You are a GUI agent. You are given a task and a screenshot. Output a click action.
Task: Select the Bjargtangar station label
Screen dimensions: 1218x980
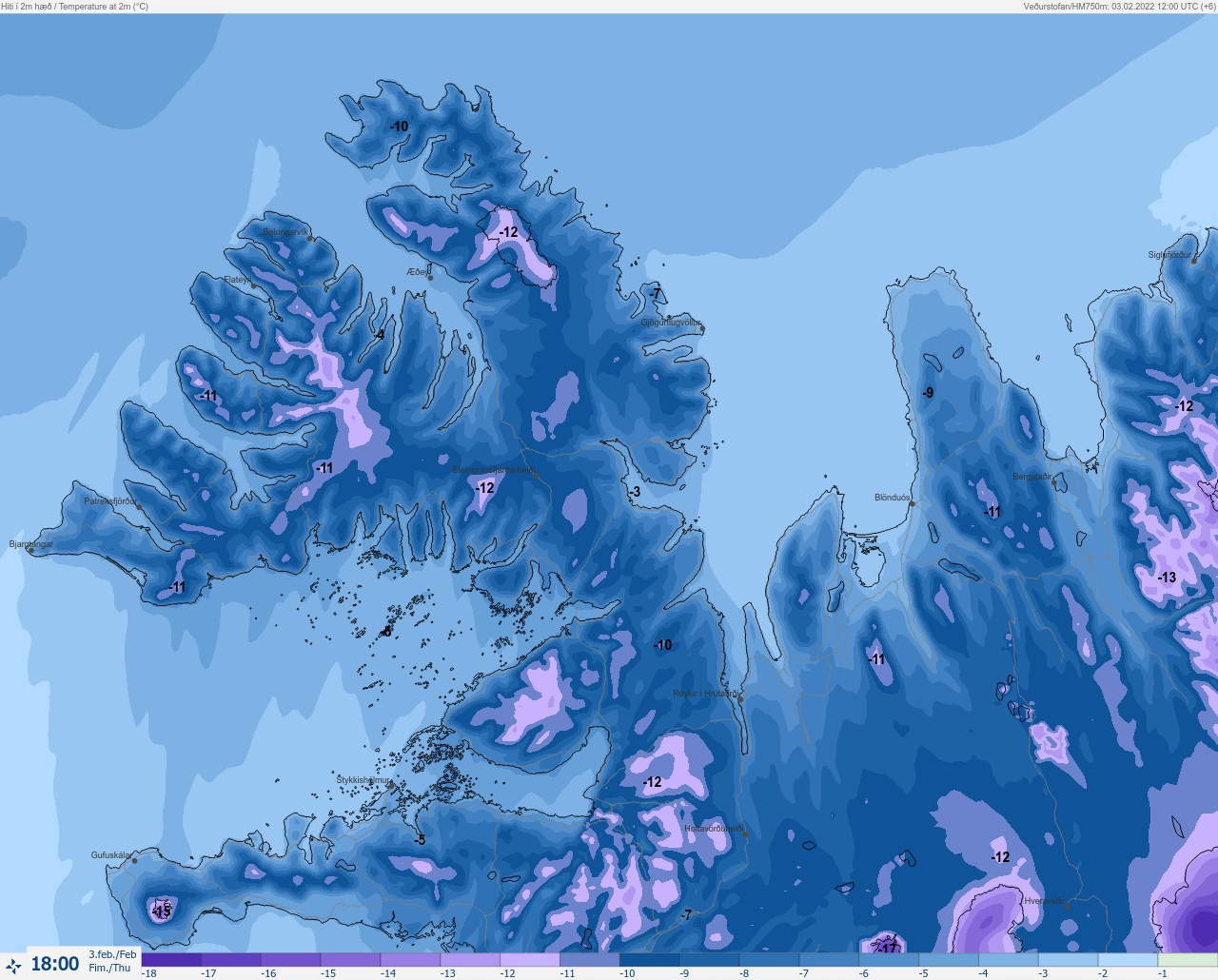point(31,544)
